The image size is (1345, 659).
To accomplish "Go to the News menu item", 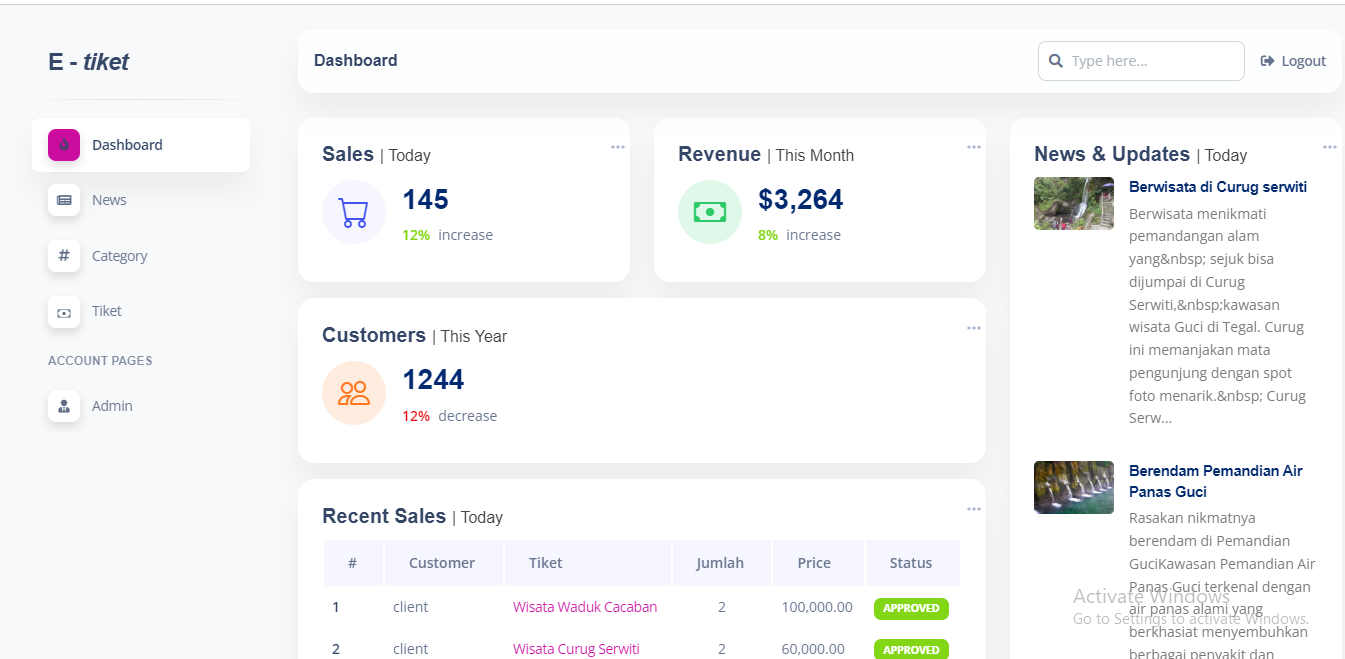I will (x=109, y=200).
